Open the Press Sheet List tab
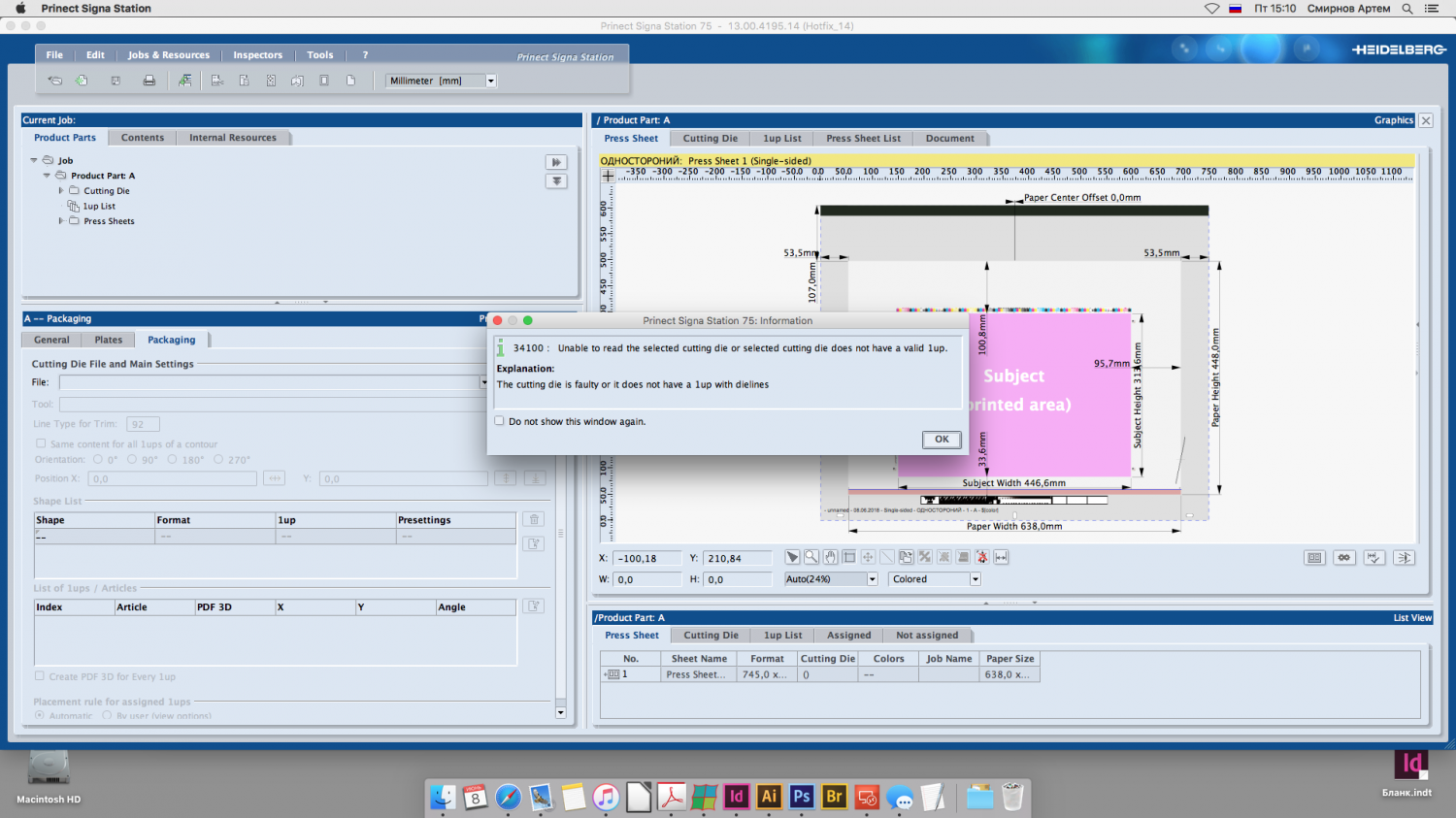The width and height of the screenshot is (1456, 818). [864, 139]
